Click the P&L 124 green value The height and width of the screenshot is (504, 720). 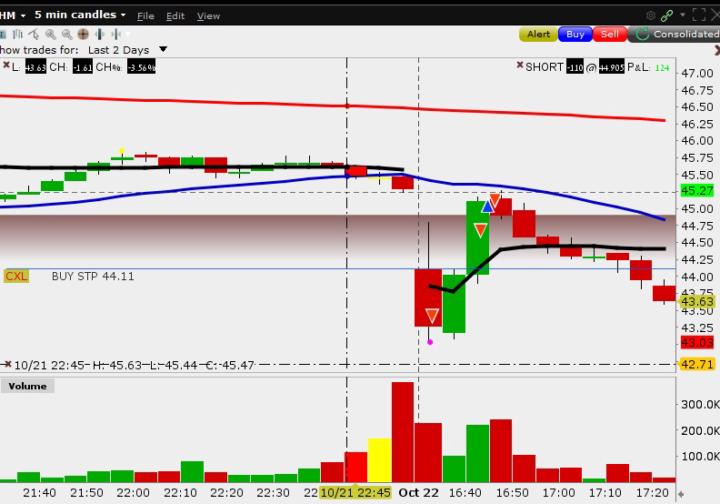pyautogui.click(x=662, y=68)
